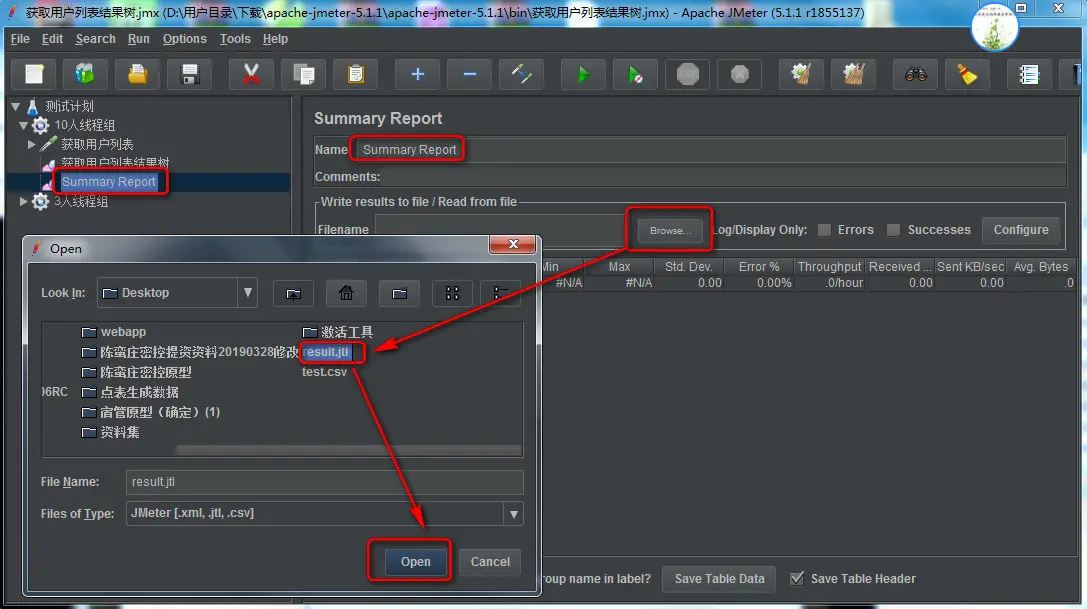This screenshot has width=1087, height=609.
Task: Select the 获取用户列表 tree item
Action: 97,144
